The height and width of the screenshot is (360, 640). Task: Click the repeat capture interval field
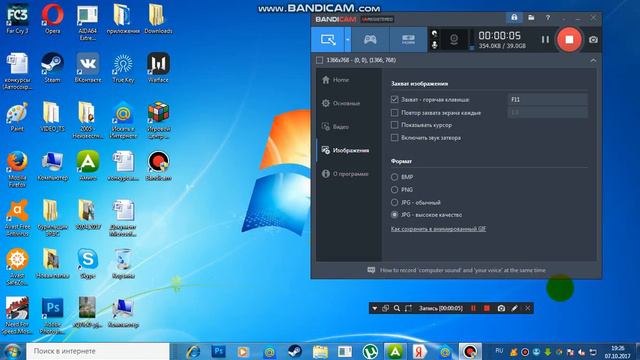click(548, 112)
